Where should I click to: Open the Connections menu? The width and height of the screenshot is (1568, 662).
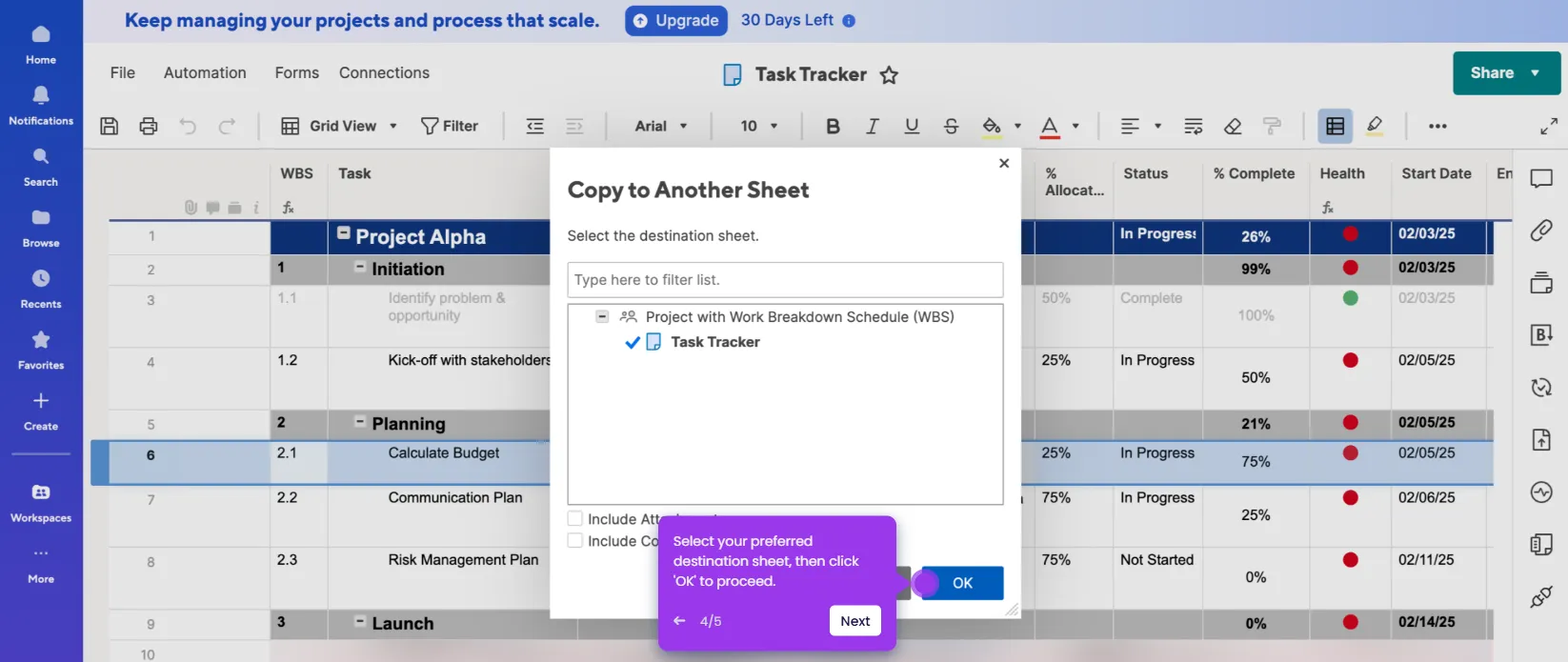pyautogui.click(x=384, y=72)
